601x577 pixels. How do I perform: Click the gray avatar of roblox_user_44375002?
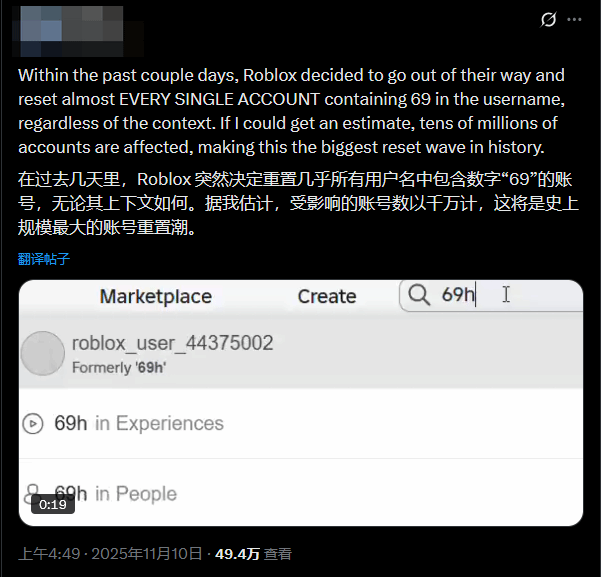(43, 353)
